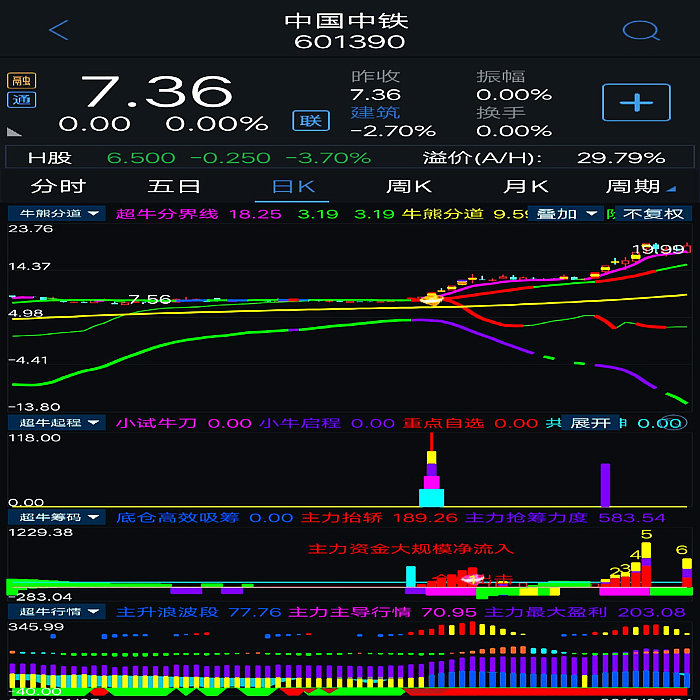Screen dimensions: 700x700
Task: Switch to the 周K weekly chart tab
Action: point(409,186)
